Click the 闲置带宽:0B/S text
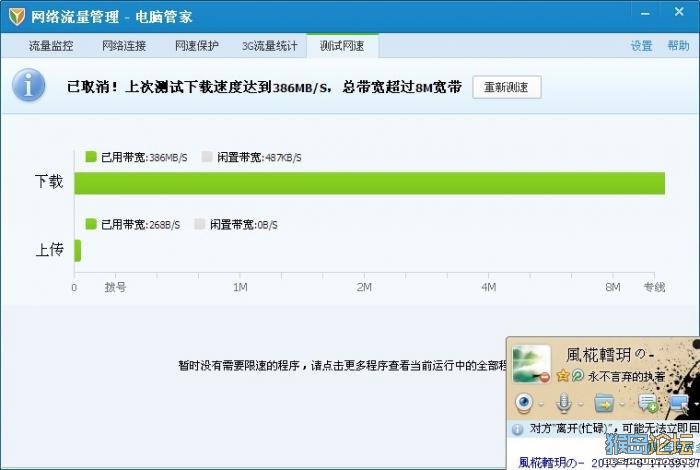 pyautogui.click(x=243, y=225)
